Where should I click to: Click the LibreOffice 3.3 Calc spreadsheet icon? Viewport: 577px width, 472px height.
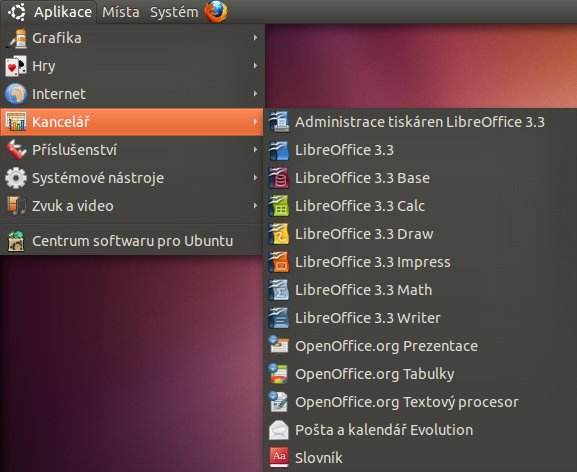279,206
